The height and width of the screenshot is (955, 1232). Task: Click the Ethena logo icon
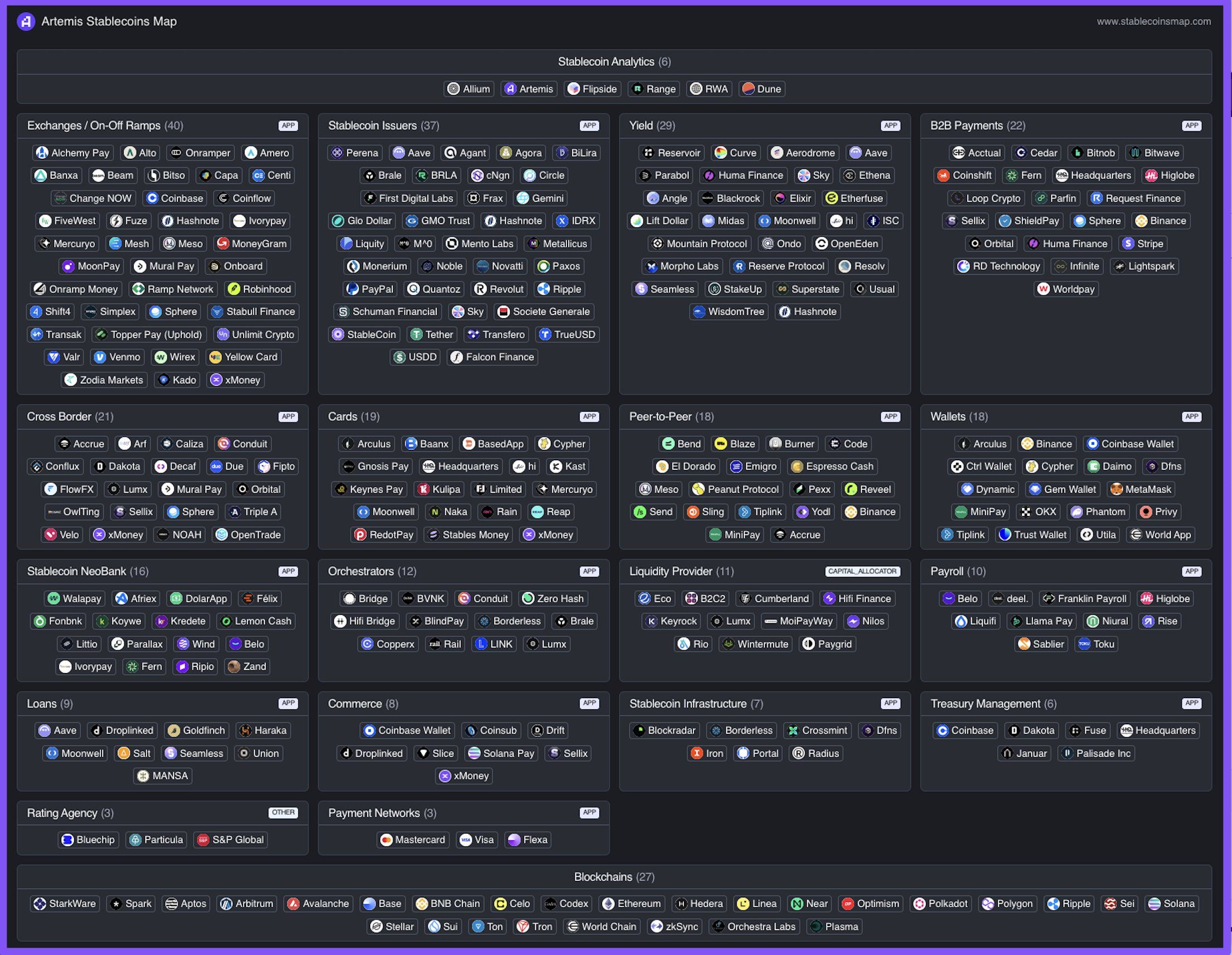coord(850,176)
